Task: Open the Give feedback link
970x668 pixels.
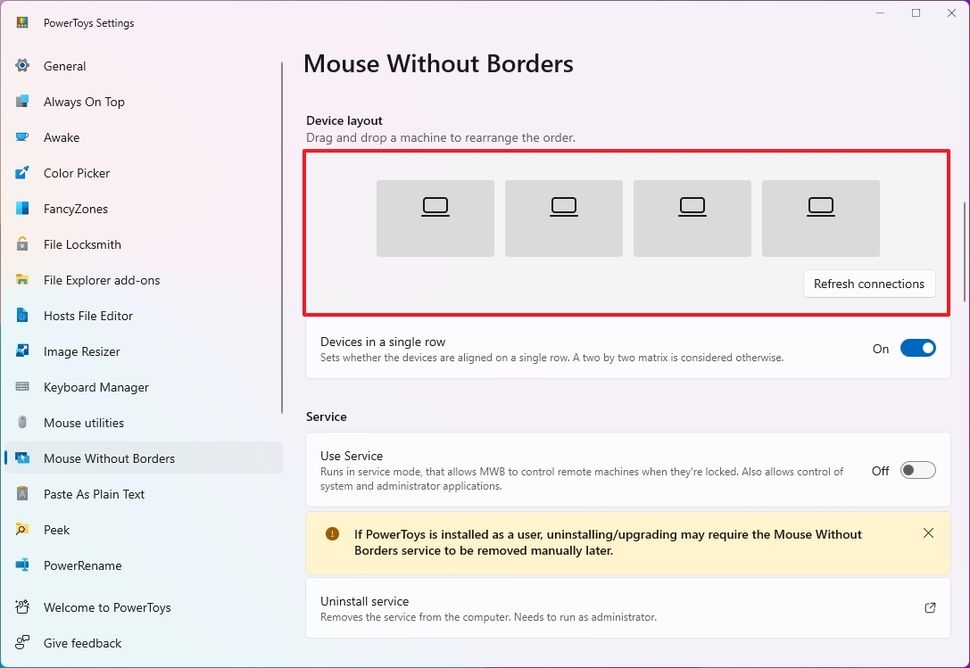Action: [82, 643]
